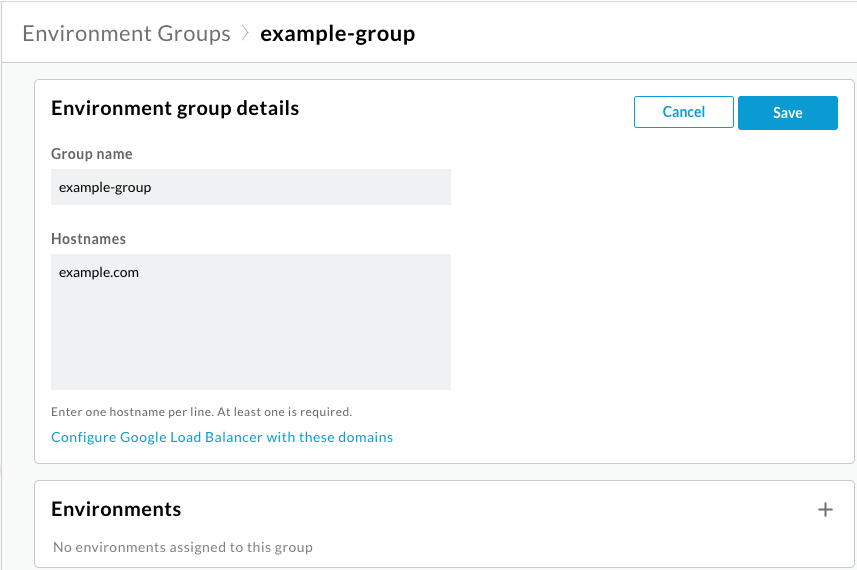Go back to Environment Groups breadcrumb
The height and width of the screenshot is (570, 857).
tap(126, 34)
